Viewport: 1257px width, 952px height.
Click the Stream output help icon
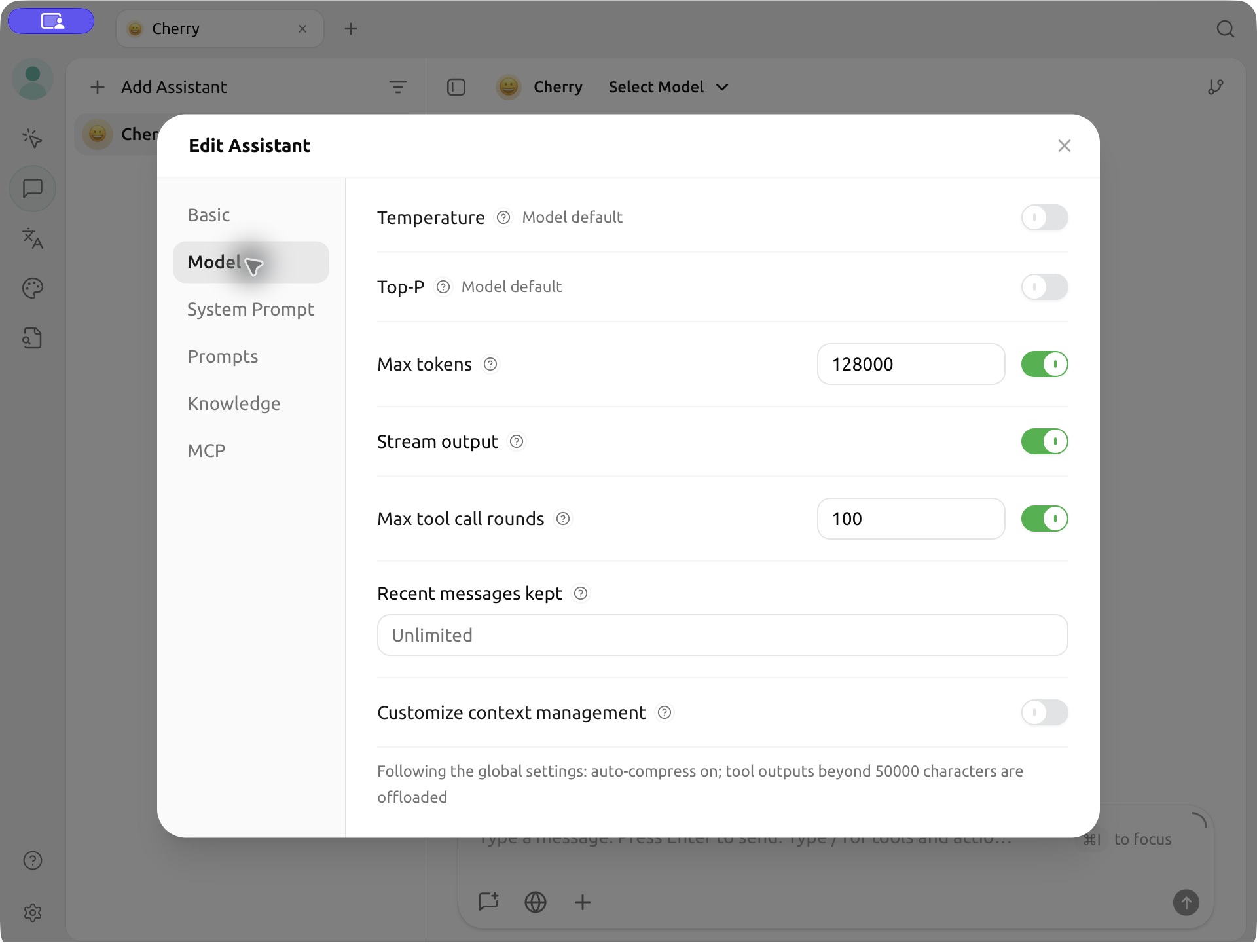(x=517, y=441)
